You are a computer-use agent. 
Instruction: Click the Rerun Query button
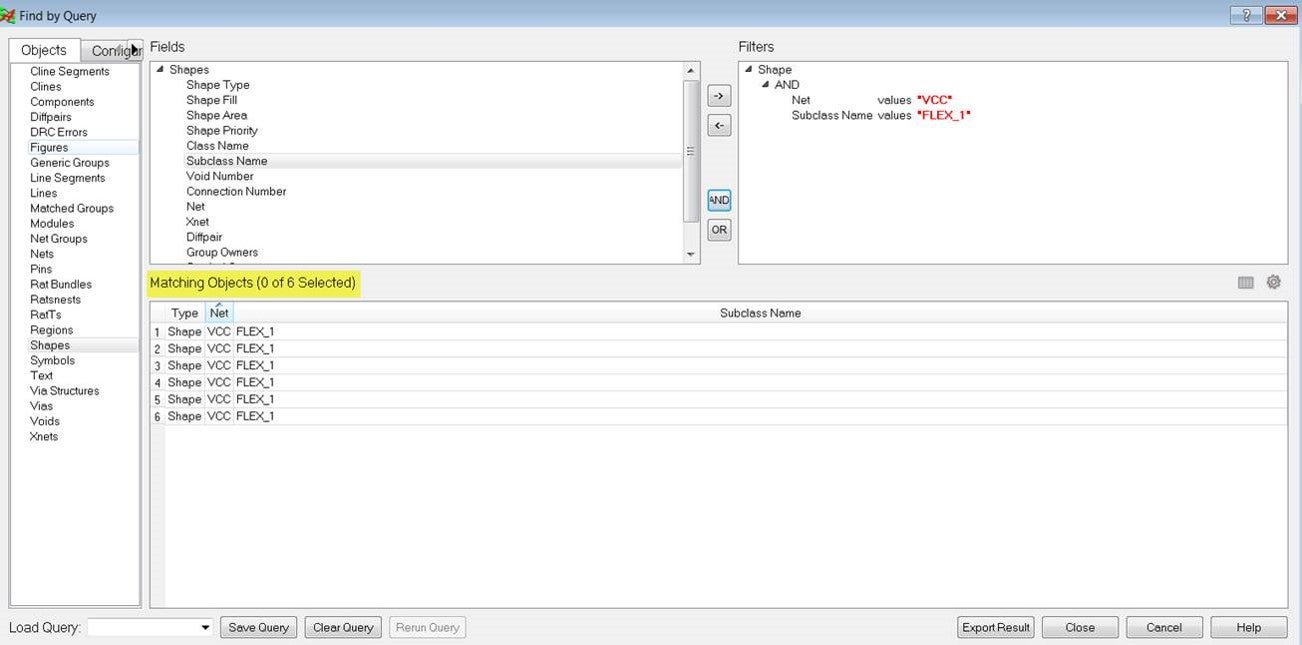tap(428, 627)
